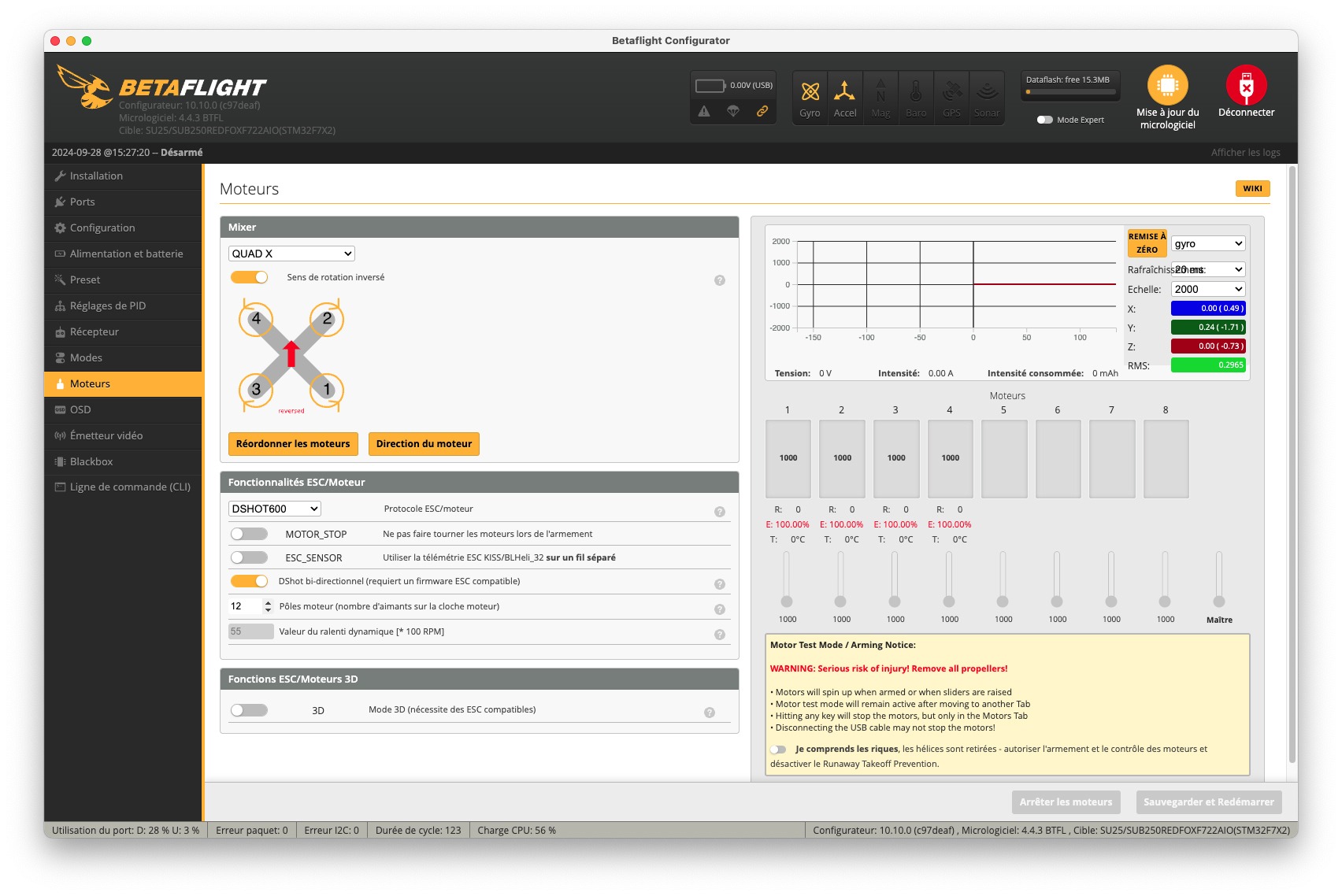Toggle Mode Expert switch
Image resolution: width=1342 pixels, height=896 pixels.
1044,120
